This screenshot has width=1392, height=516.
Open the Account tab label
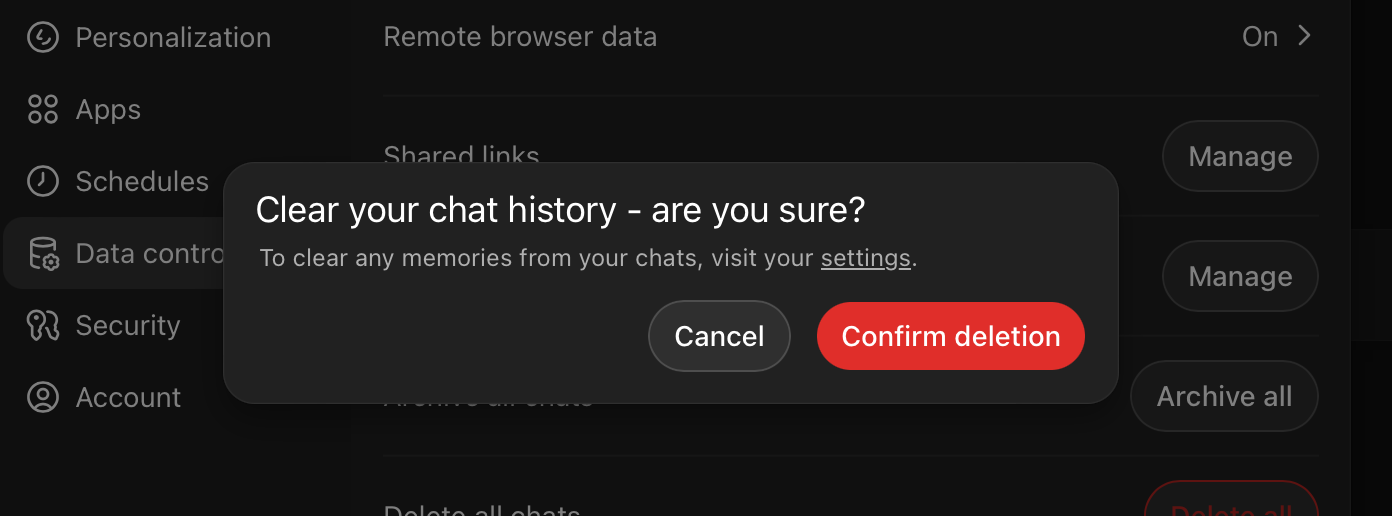tap(128, 398)
